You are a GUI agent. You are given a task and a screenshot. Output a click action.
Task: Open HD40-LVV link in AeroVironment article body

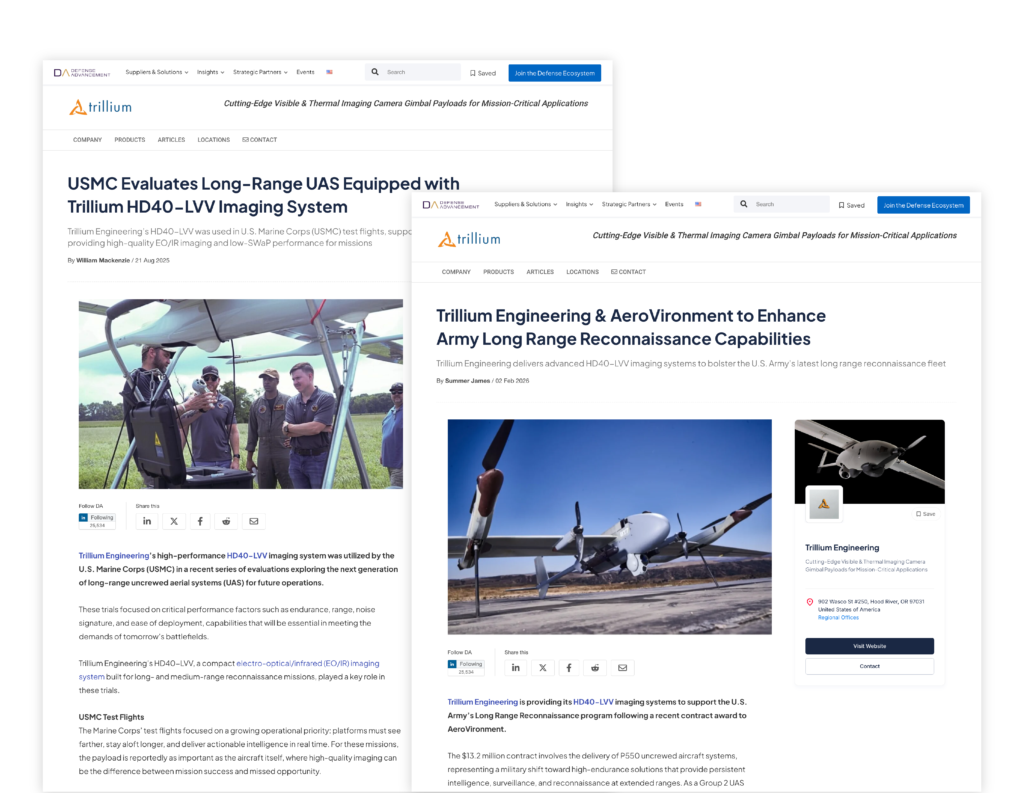point(593,702)
